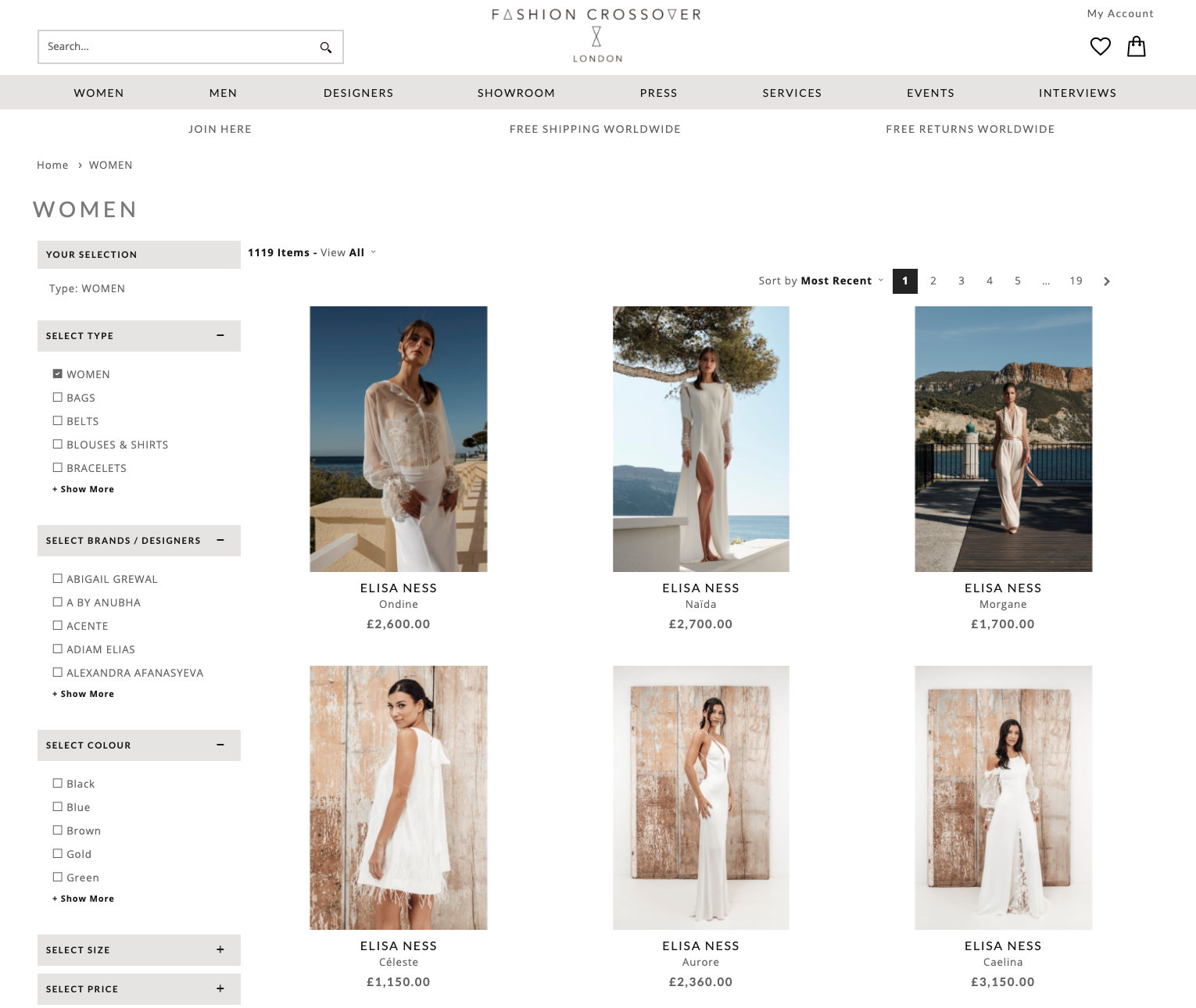Go to page 4 of results
Screen dimensions: 1196x1008
(x=990, y=281)
